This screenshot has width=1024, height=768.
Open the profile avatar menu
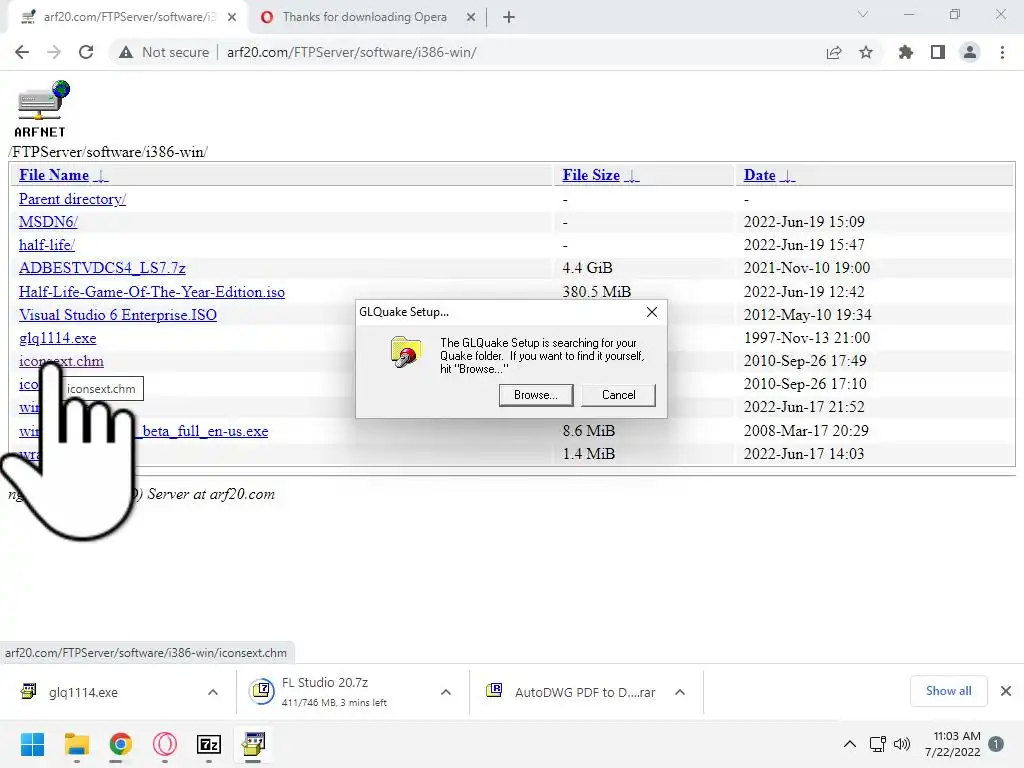coord(970,52)
